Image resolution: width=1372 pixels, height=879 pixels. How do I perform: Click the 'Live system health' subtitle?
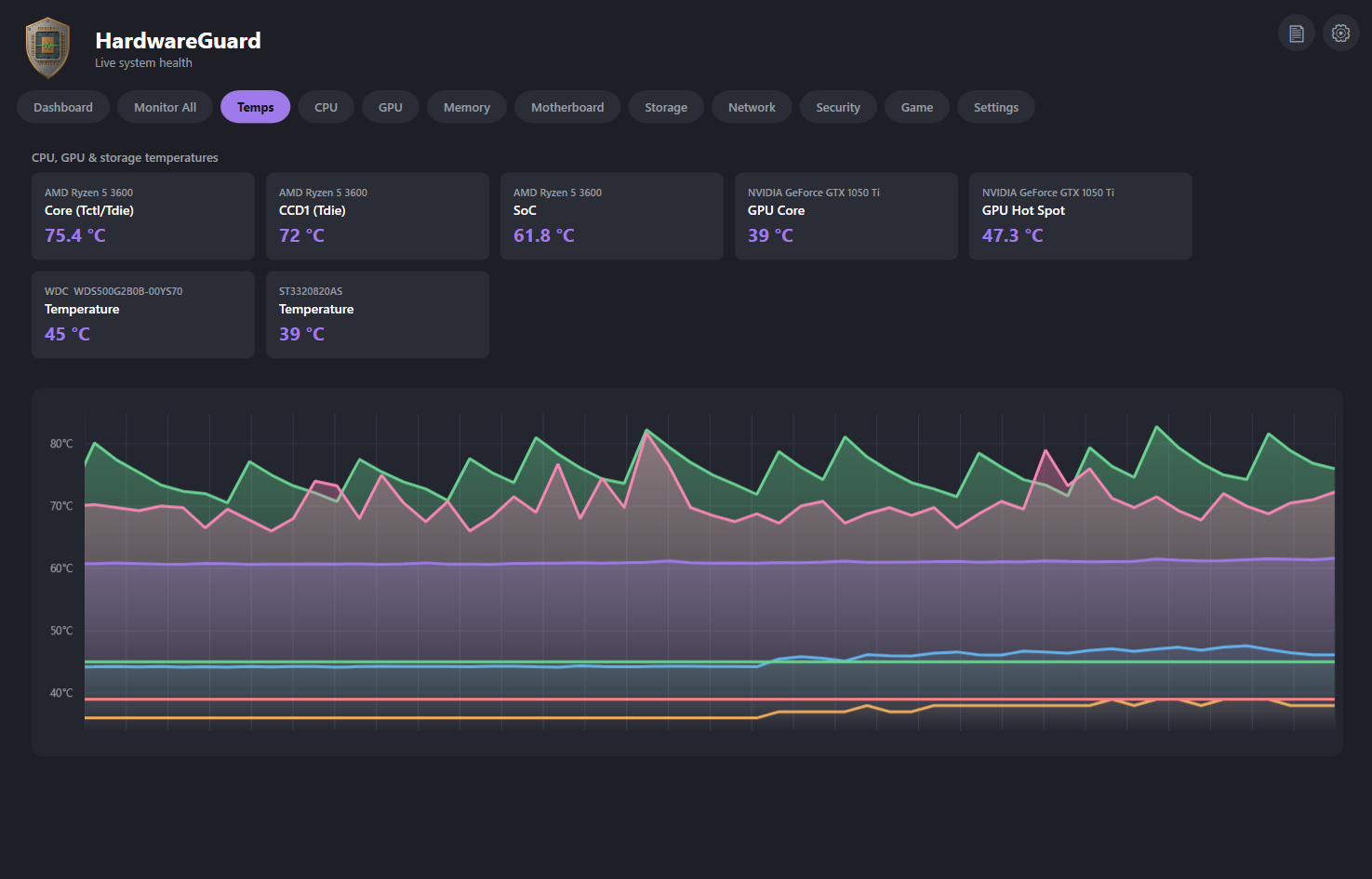coord(143,63)
